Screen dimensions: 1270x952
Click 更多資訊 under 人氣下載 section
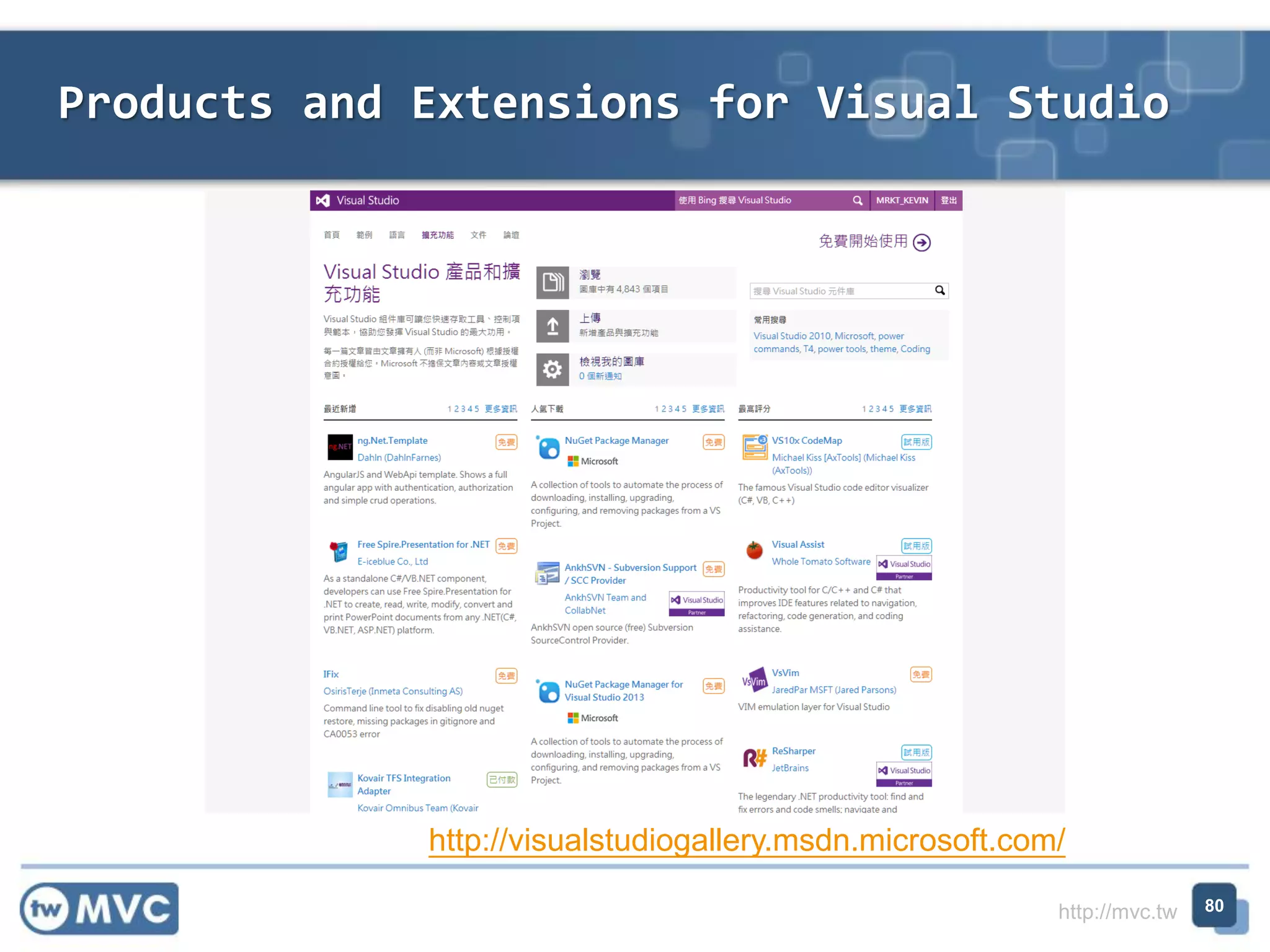click(x=708, y=408)
